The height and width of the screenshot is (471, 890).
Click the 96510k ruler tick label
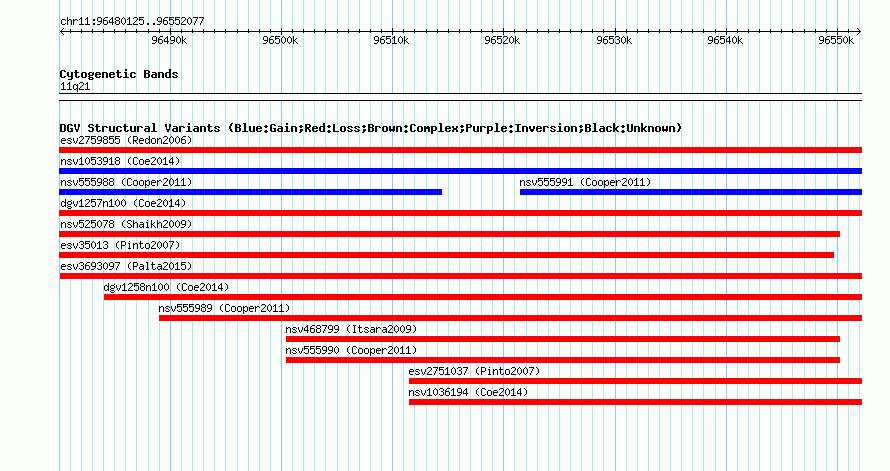391,40
